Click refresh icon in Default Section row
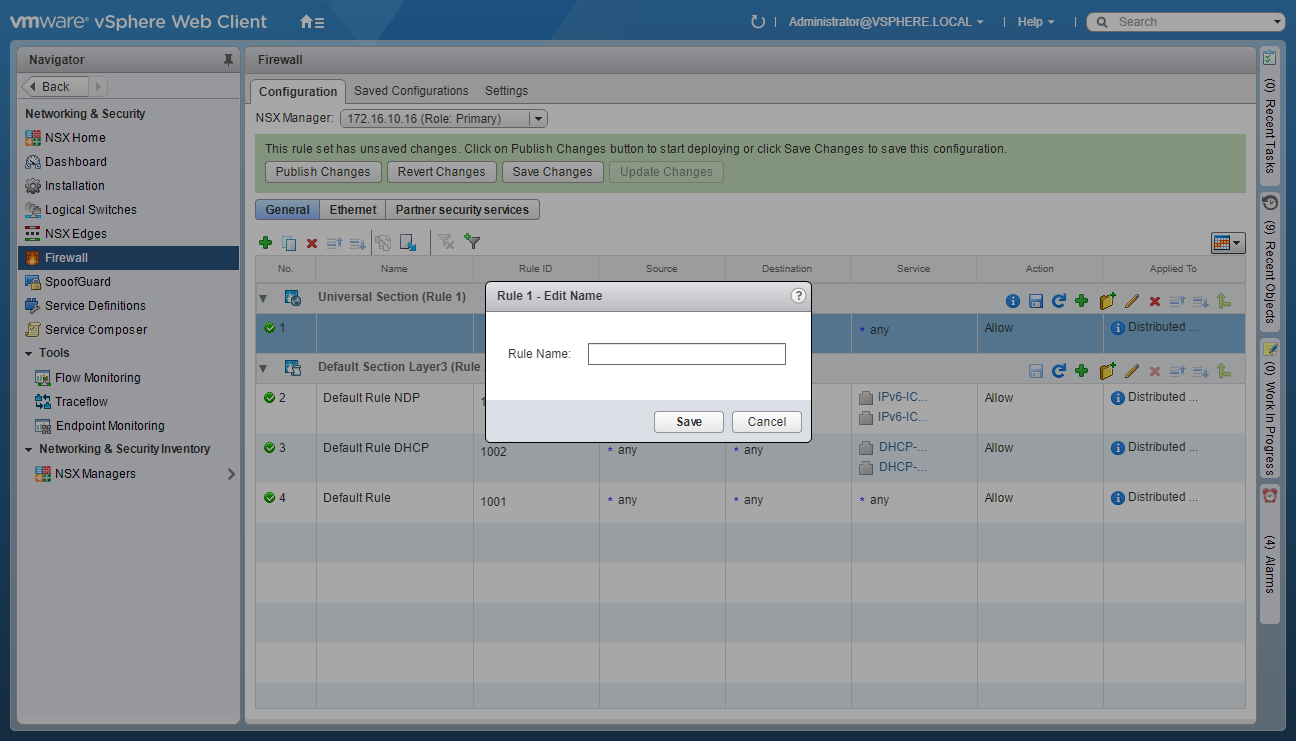The height and width of the screenshot is (741, 1296). click(x=1058, y=371)
